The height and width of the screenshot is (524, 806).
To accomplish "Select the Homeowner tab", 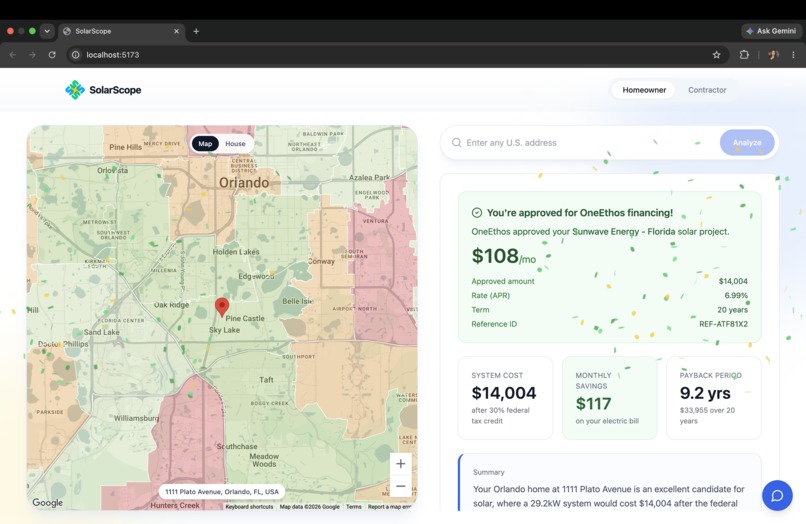I will pos(644,90).
